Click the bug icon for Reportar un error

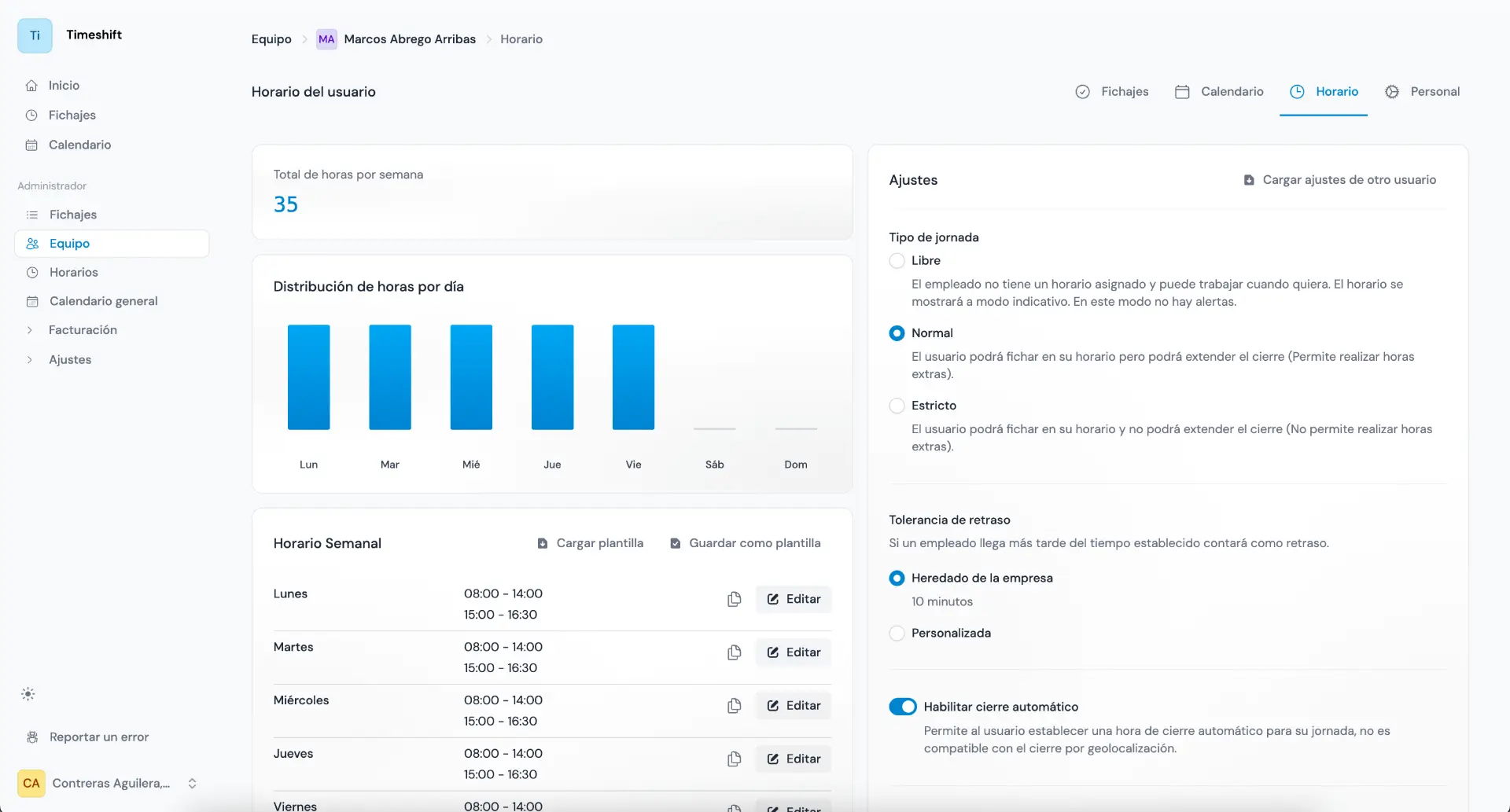(x=32, y=737)
